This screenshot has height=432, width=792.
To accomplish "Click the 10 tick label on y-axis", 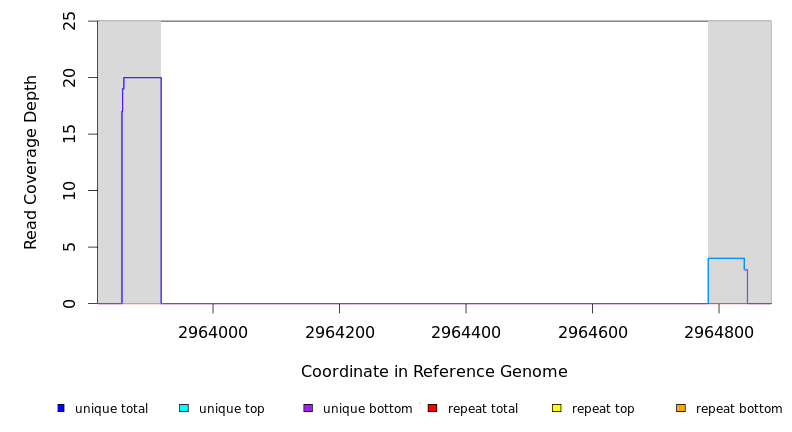I will 69,190.
